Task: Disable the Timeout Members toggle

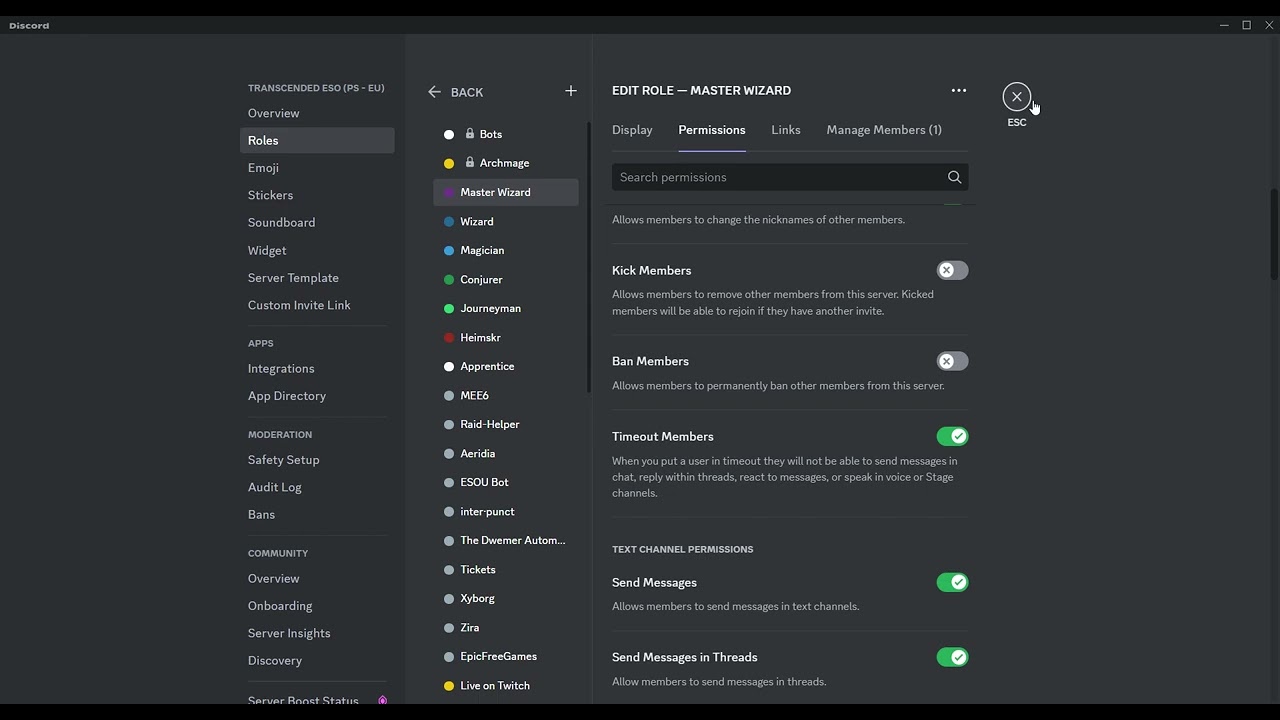Action: [952, 436]
